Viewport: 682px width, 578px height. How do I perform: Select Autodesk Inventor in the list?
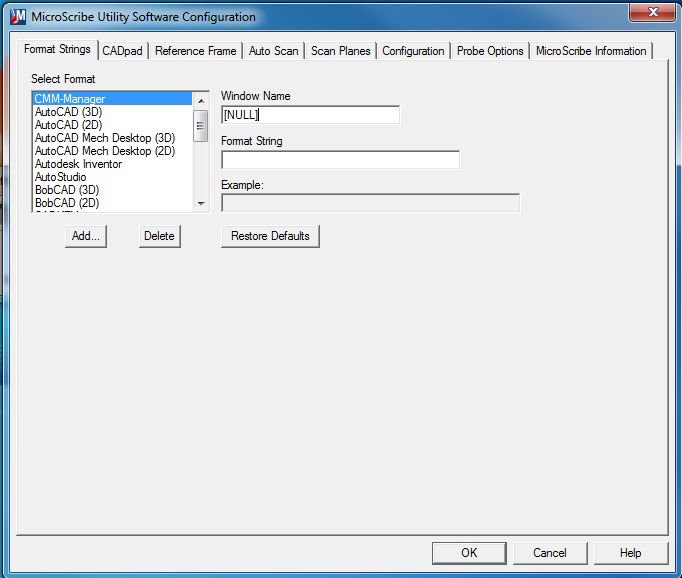click(112, 164)
